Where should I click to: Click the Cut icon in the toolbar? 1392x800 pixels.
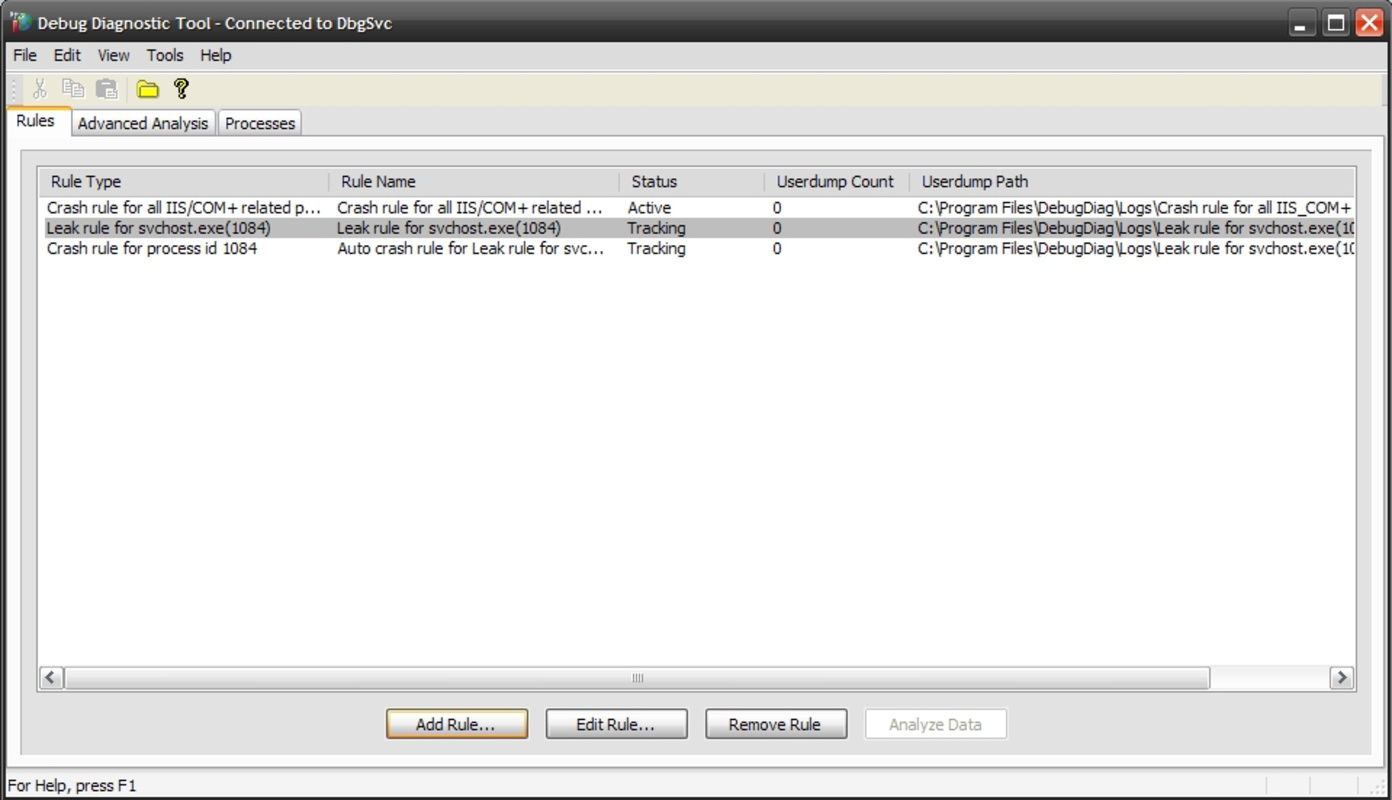coord(39,88)
